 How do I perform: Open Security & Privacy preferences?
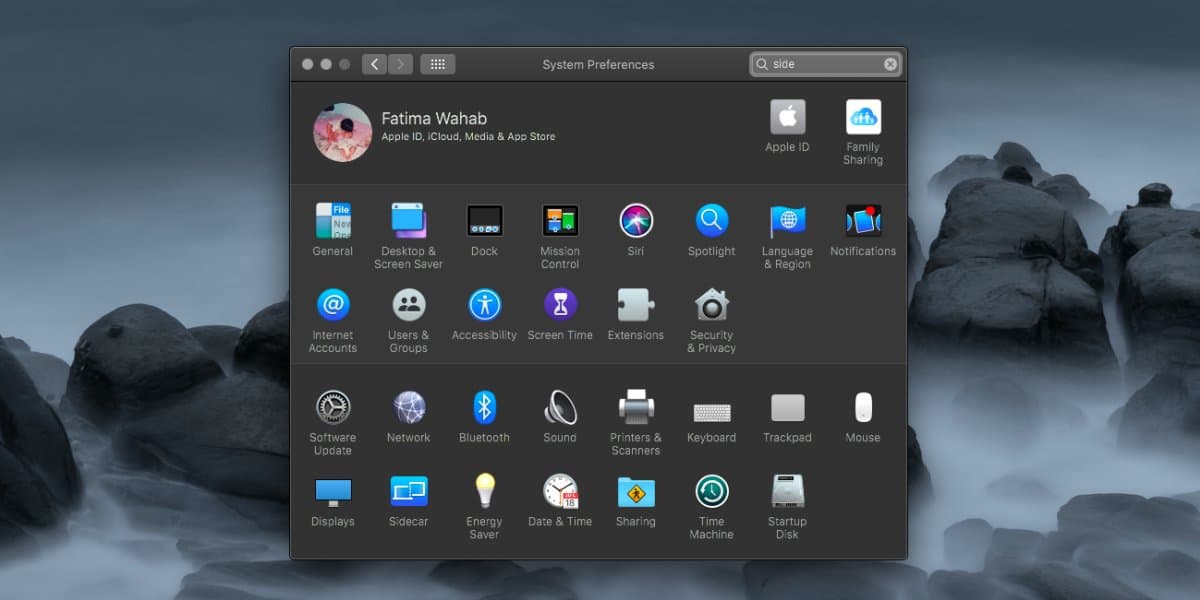[711, 305]
